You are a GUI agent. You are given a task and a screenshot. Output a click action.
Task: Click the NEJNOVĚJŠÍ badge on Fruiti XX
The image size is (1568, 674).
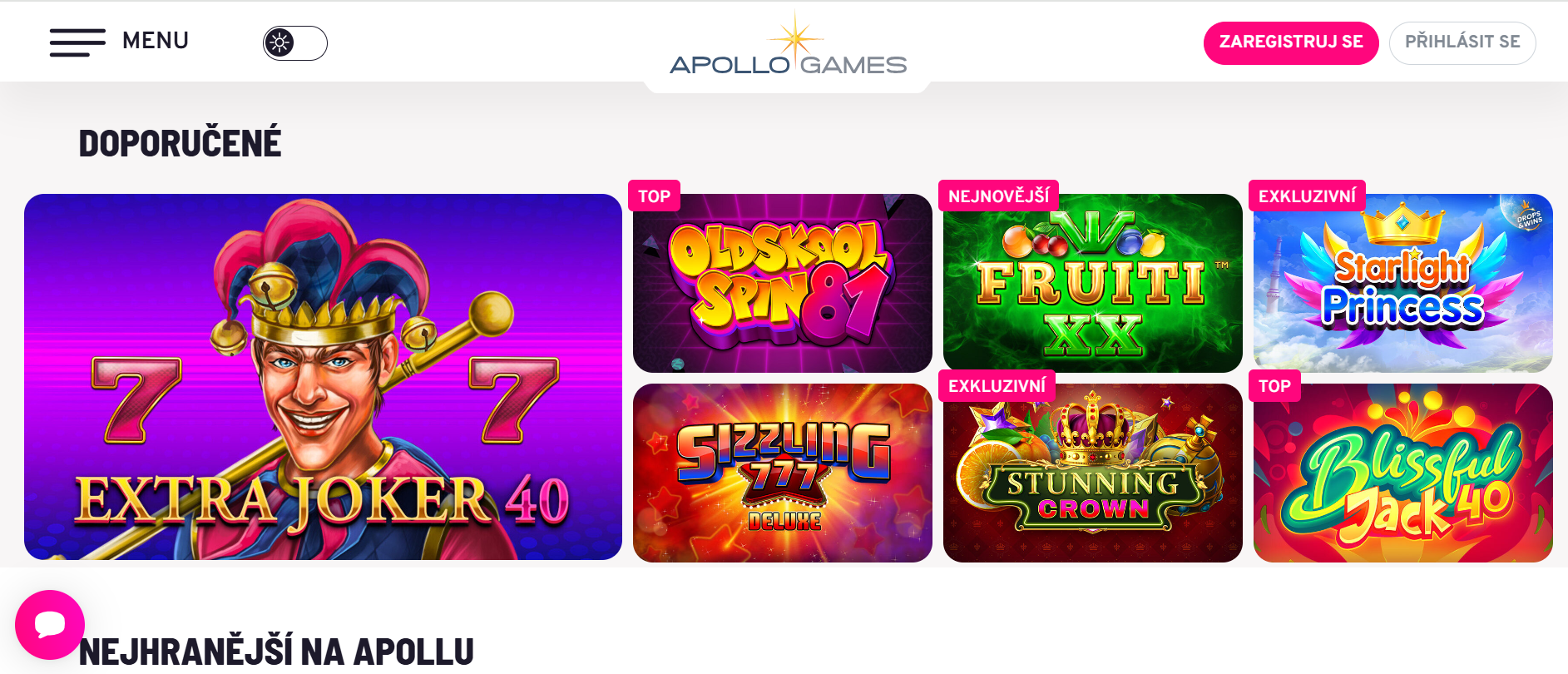click(x=998, y=196)
